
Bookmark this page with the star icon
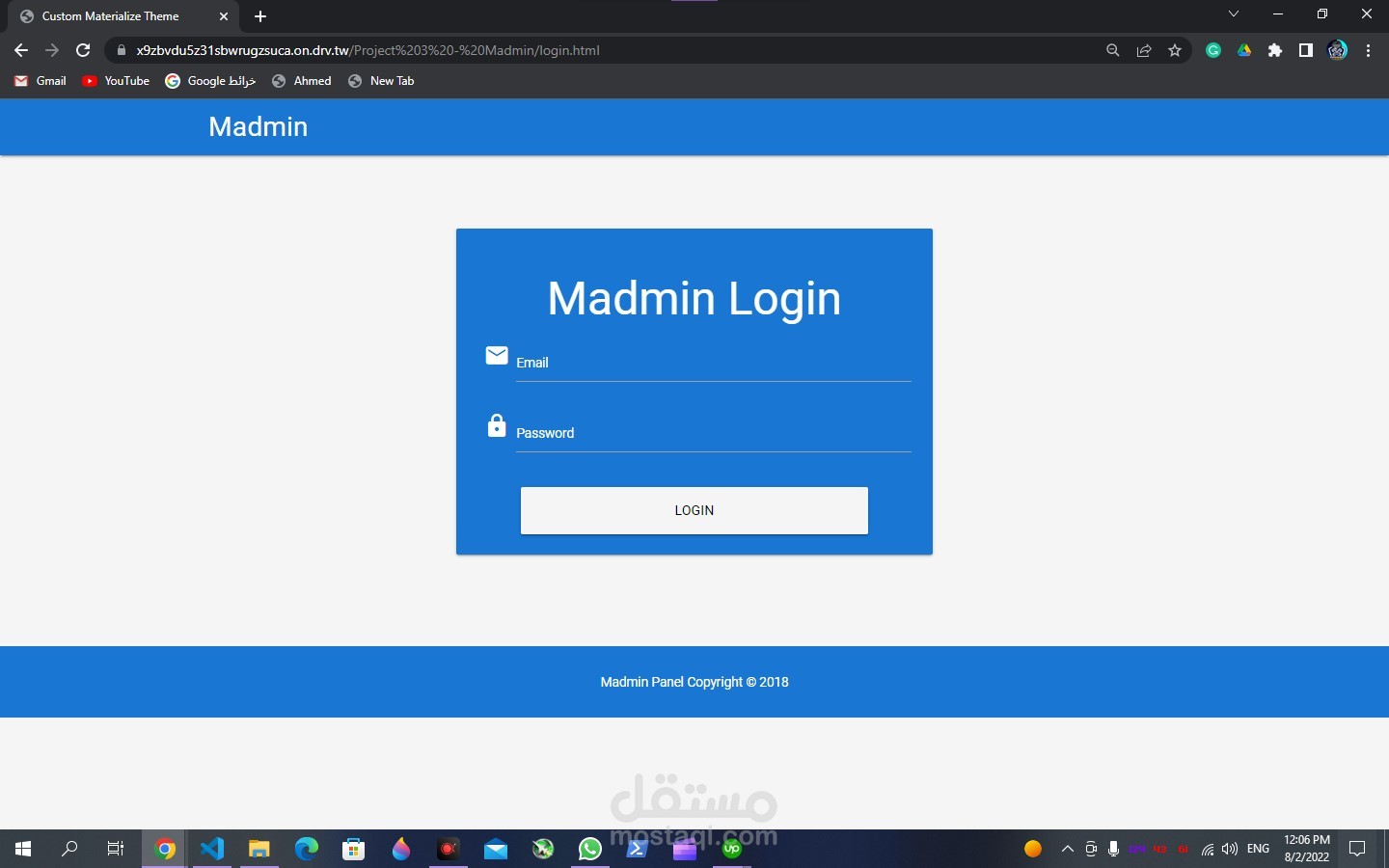point(1175,50)
